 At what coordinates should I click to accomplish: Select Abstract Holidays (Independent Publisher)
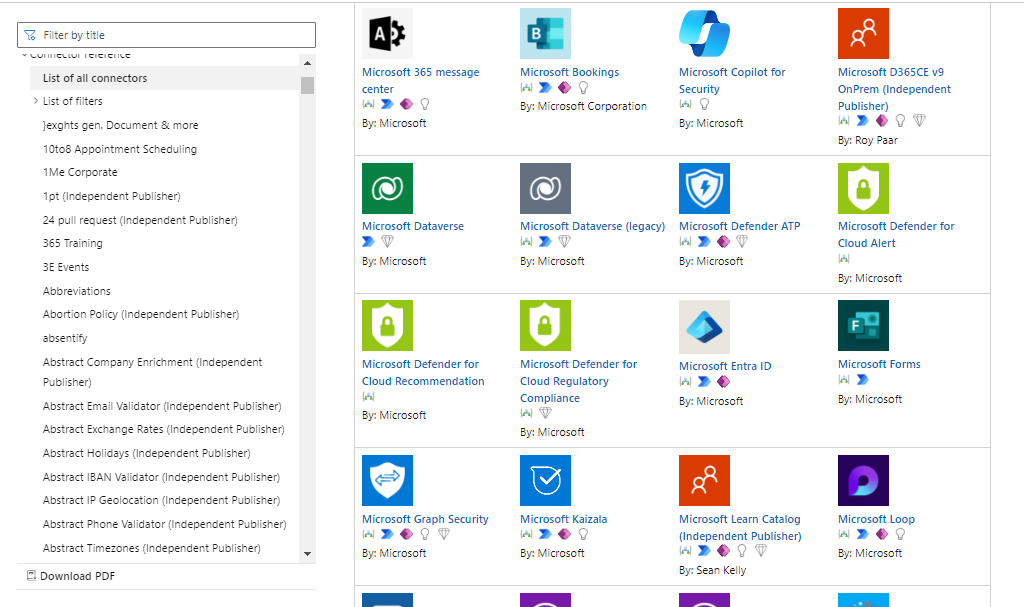click(x=146, y=453)
